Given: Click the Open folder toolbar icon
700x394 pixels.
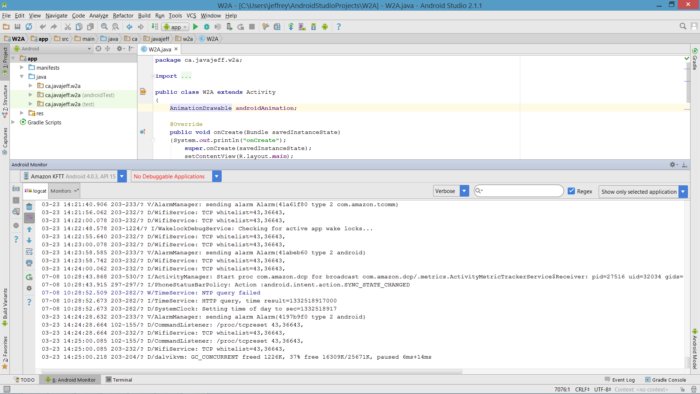Looking at the screenshot, I should (6, 27).
